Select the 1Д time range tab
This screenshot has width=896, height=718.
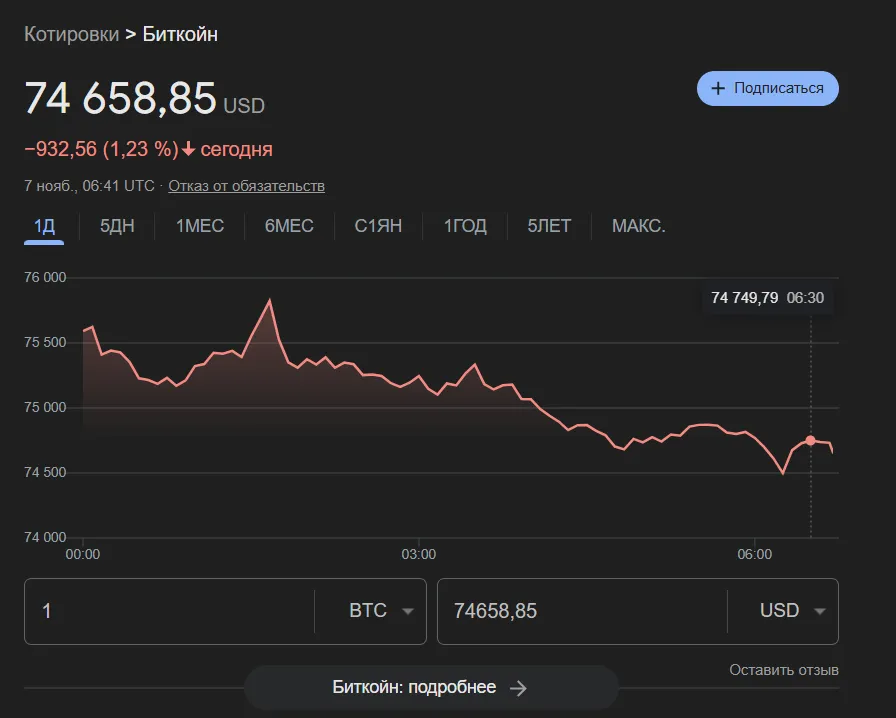pos(44,226)
